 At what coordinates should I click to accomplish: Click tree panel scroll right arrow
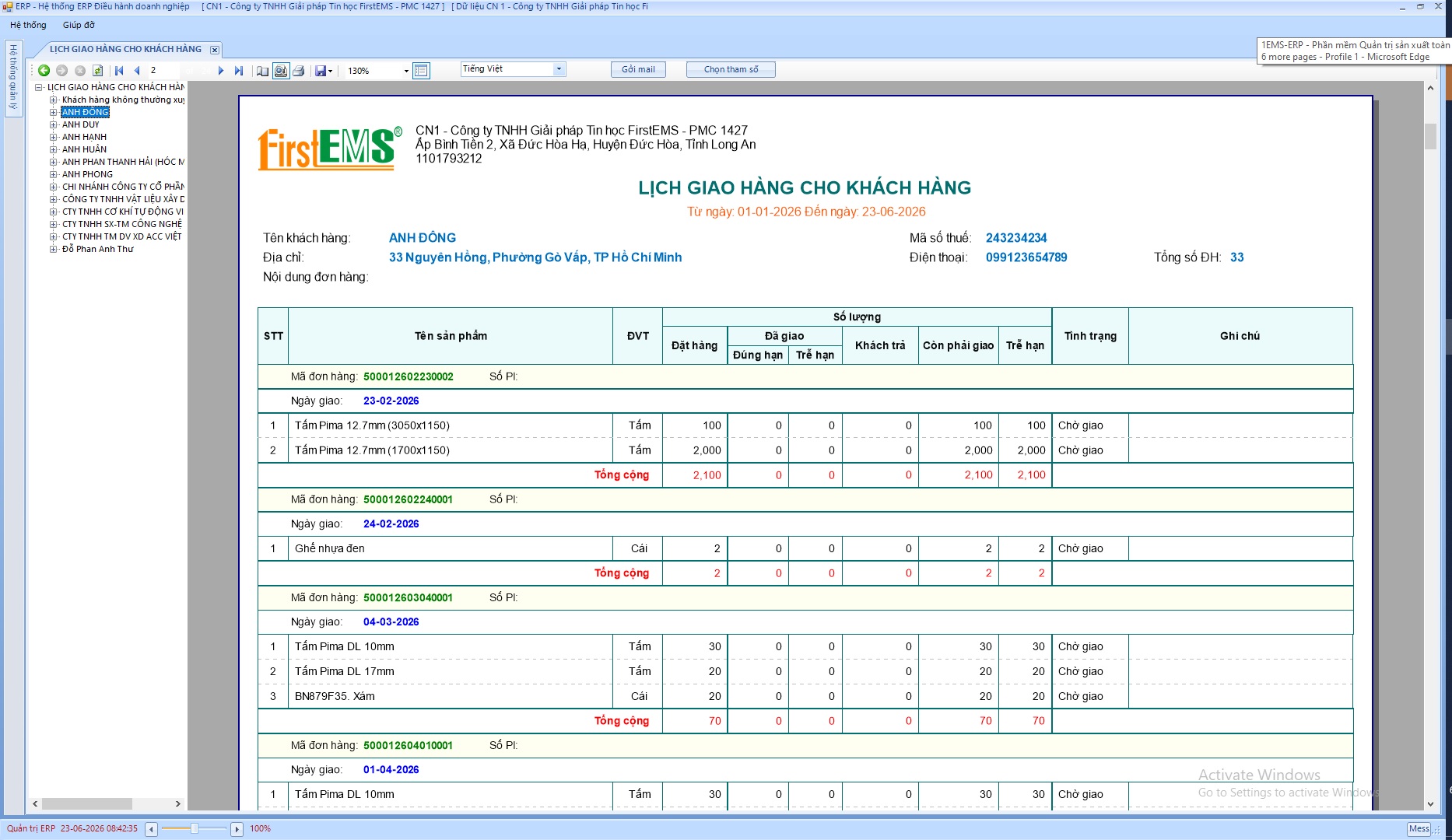(178, 803)
